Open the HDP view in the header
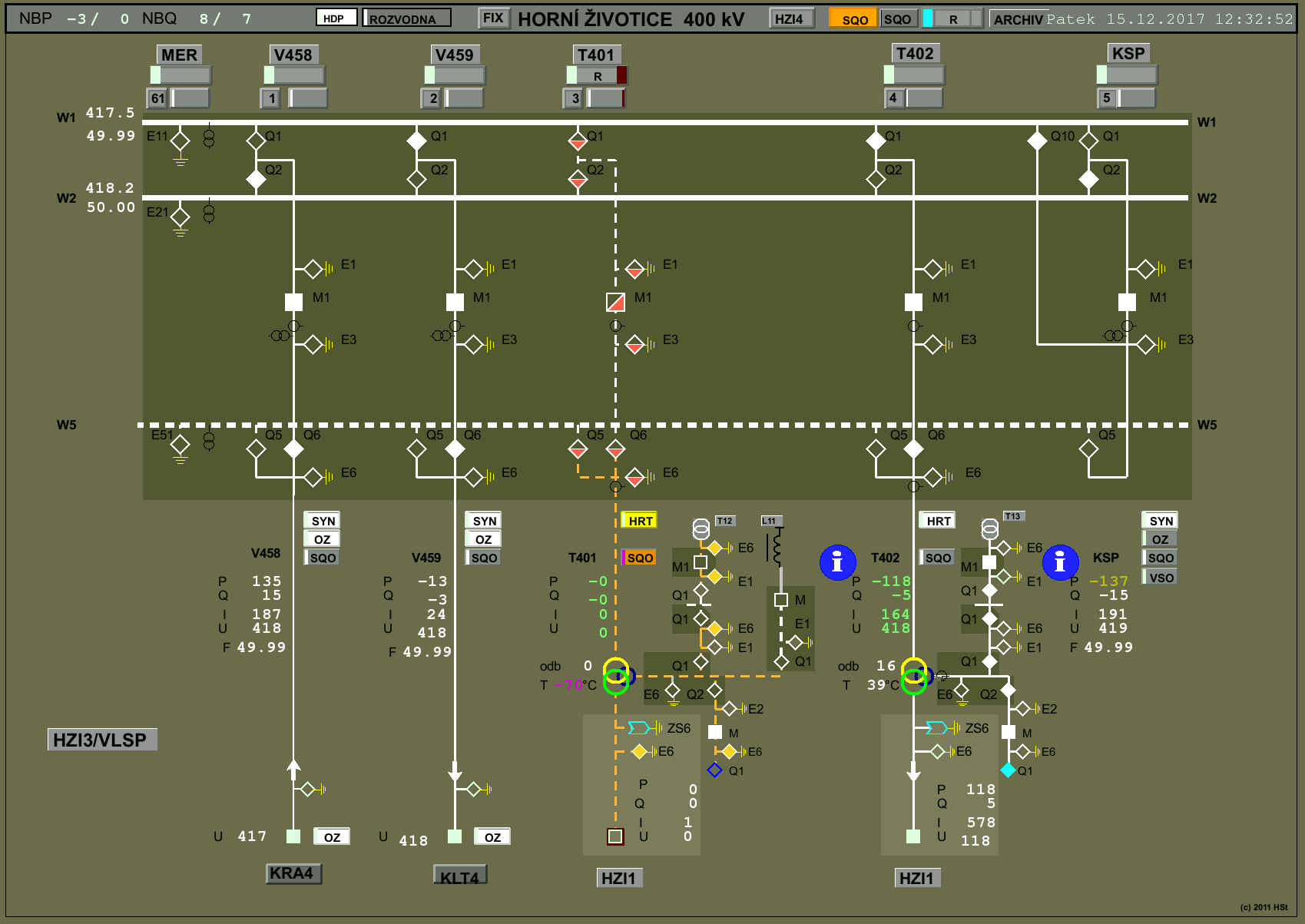Image resolution: width=1305 pixels, height=924 pixels. (336, 18)
